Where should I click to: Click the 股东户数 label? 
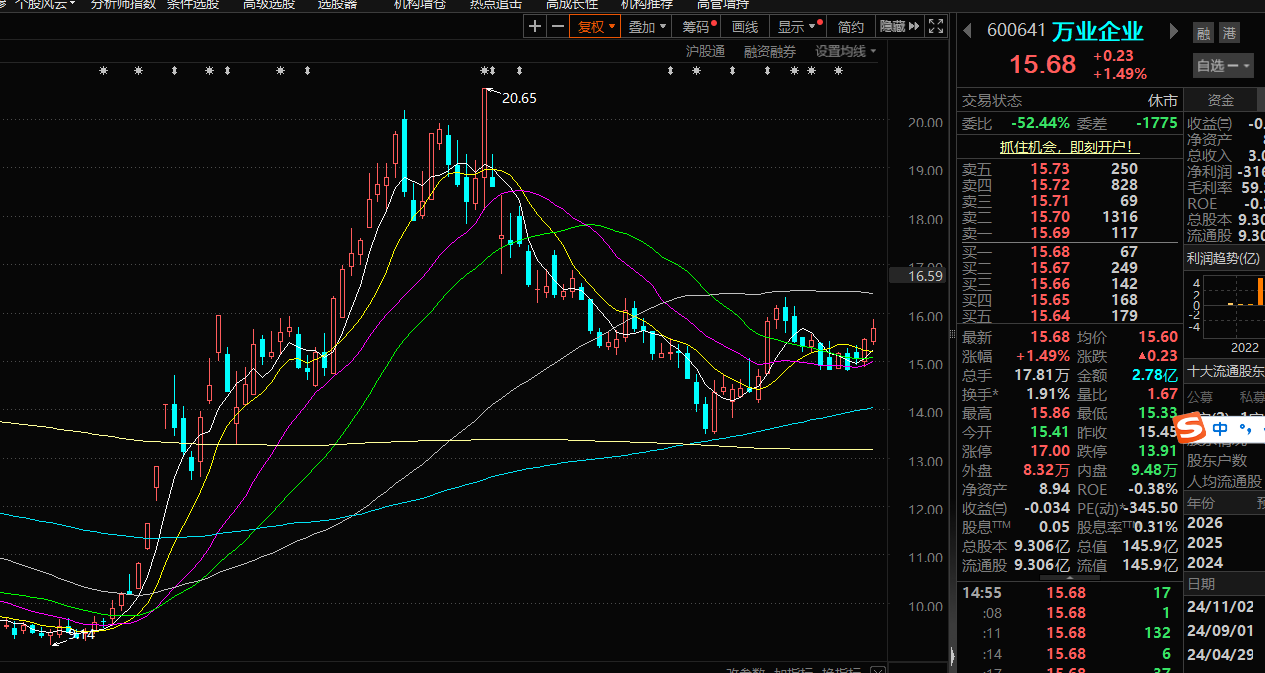coord(1217,461)
